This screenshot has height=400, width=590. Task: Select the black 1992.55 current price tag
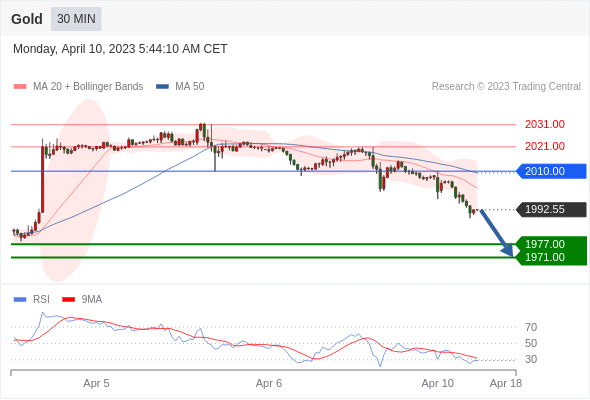[551, 209]
